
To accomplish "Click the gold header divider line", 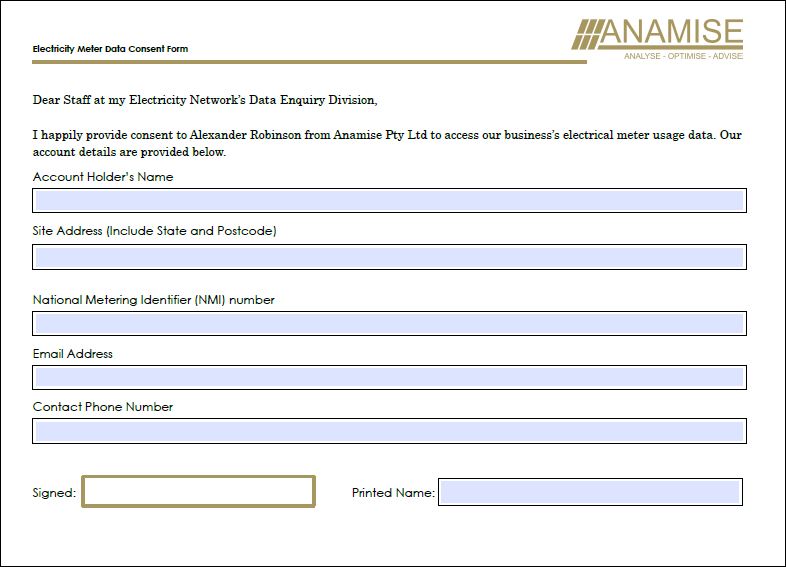I will 309,62.
